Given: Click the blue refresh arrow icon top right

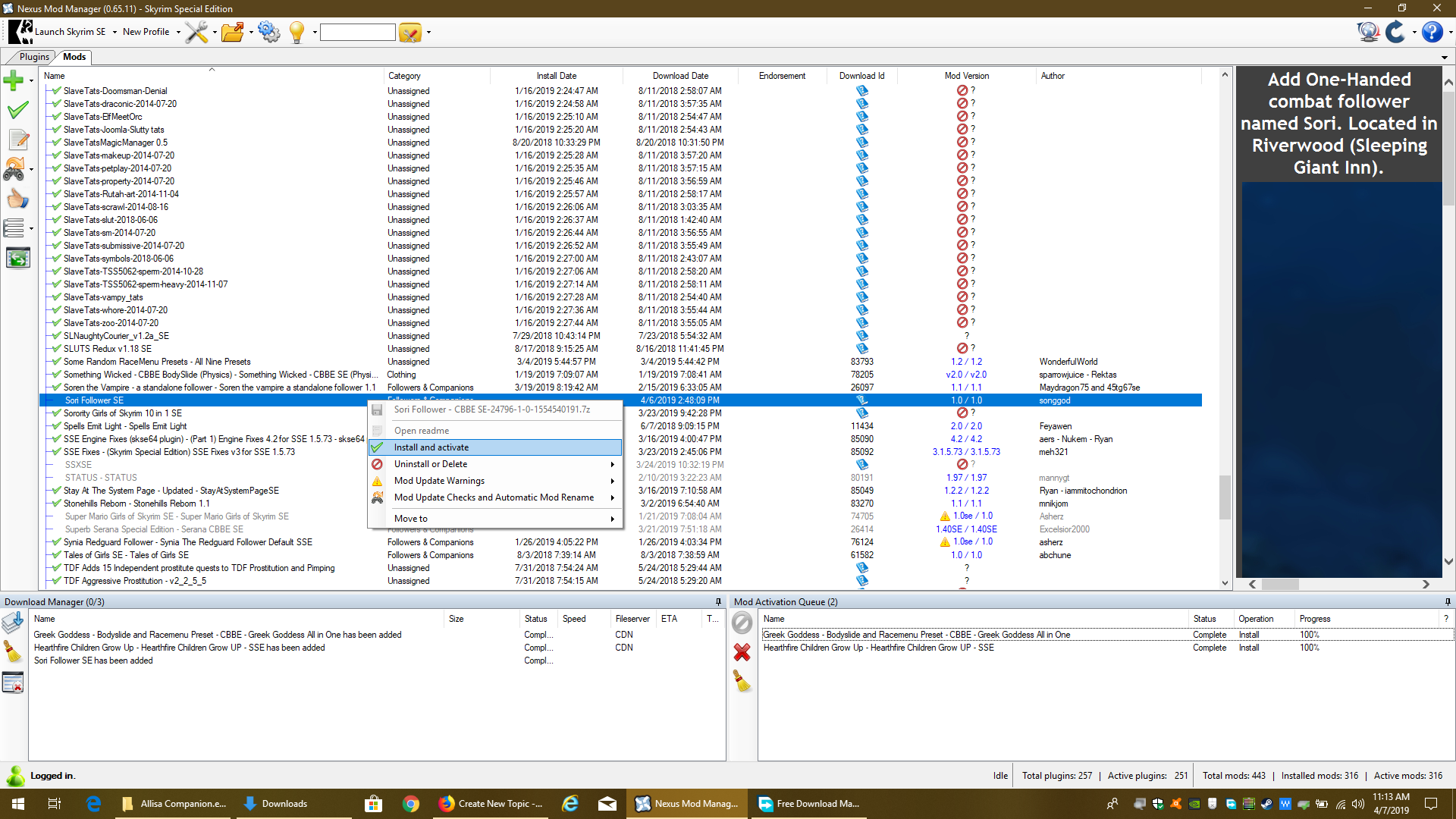Looking at the screenshot, I should pos(1395,32).
